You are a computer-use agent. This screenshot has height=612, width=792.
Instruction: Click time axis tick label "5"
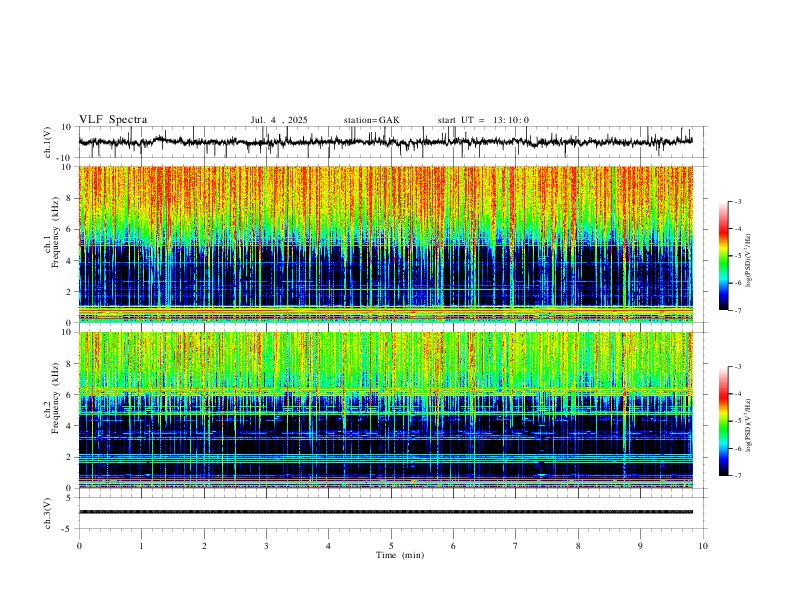391,546
